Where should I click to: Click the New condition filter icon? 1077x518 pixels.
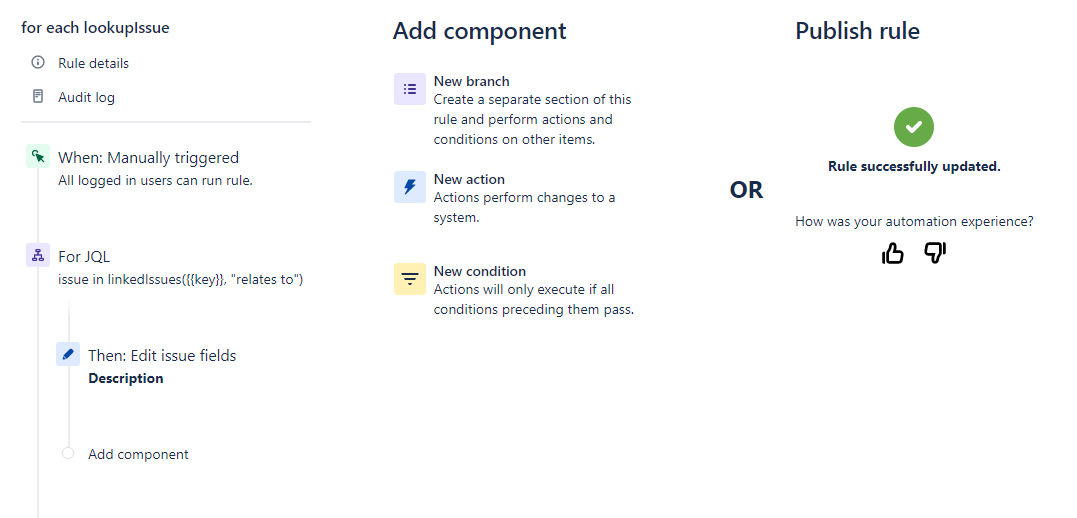point(410,279)
